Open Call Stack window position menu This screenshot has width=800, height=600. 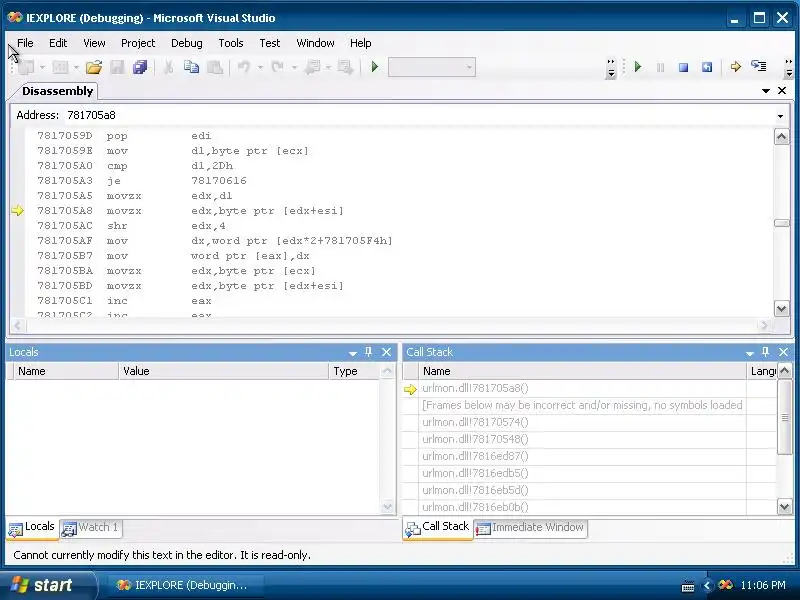click(x=749, y=353)
